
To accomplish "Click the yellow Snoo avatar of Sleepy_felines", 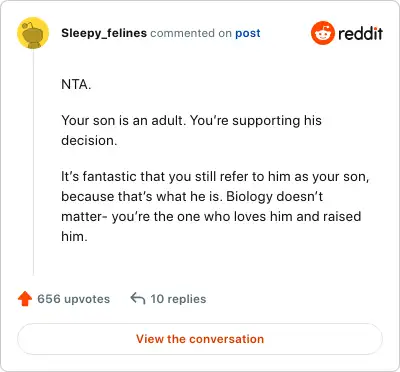I will tap(33, 33).
